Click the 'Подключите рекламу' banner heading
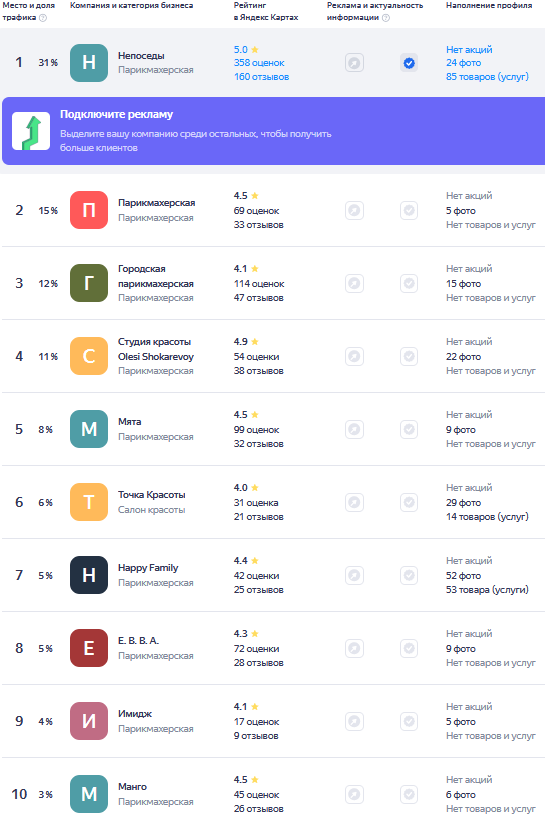The width and height of the screenshot is (545, 825). [116, 114]
